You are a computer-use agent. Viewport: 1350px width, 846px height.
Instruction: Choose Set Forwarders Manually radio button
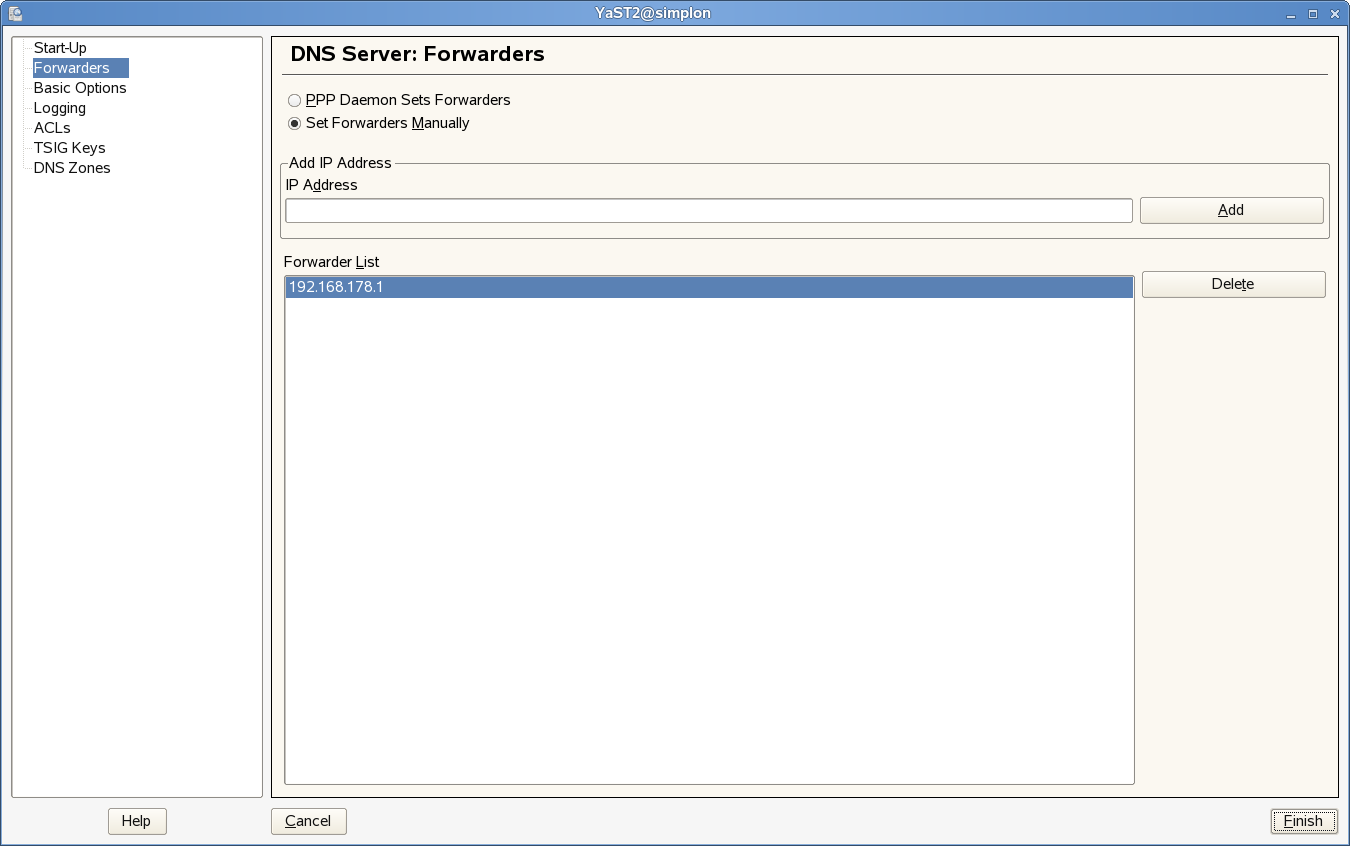coord(294,124)
